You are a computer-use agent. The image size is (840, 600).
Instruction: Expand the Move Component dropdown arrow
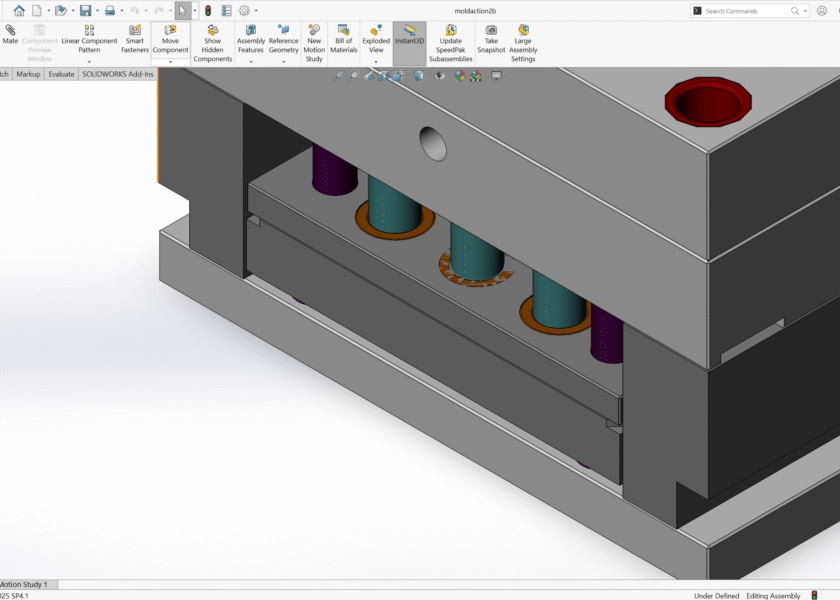coord(170,62)
